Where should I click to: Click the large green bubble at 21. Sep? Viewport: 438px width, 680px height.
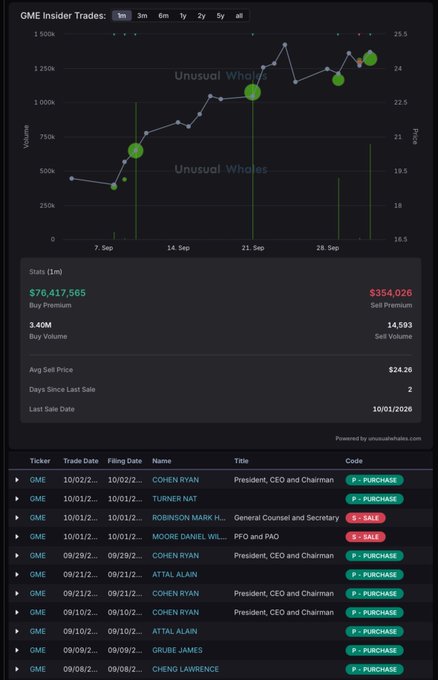pos(252,92)
